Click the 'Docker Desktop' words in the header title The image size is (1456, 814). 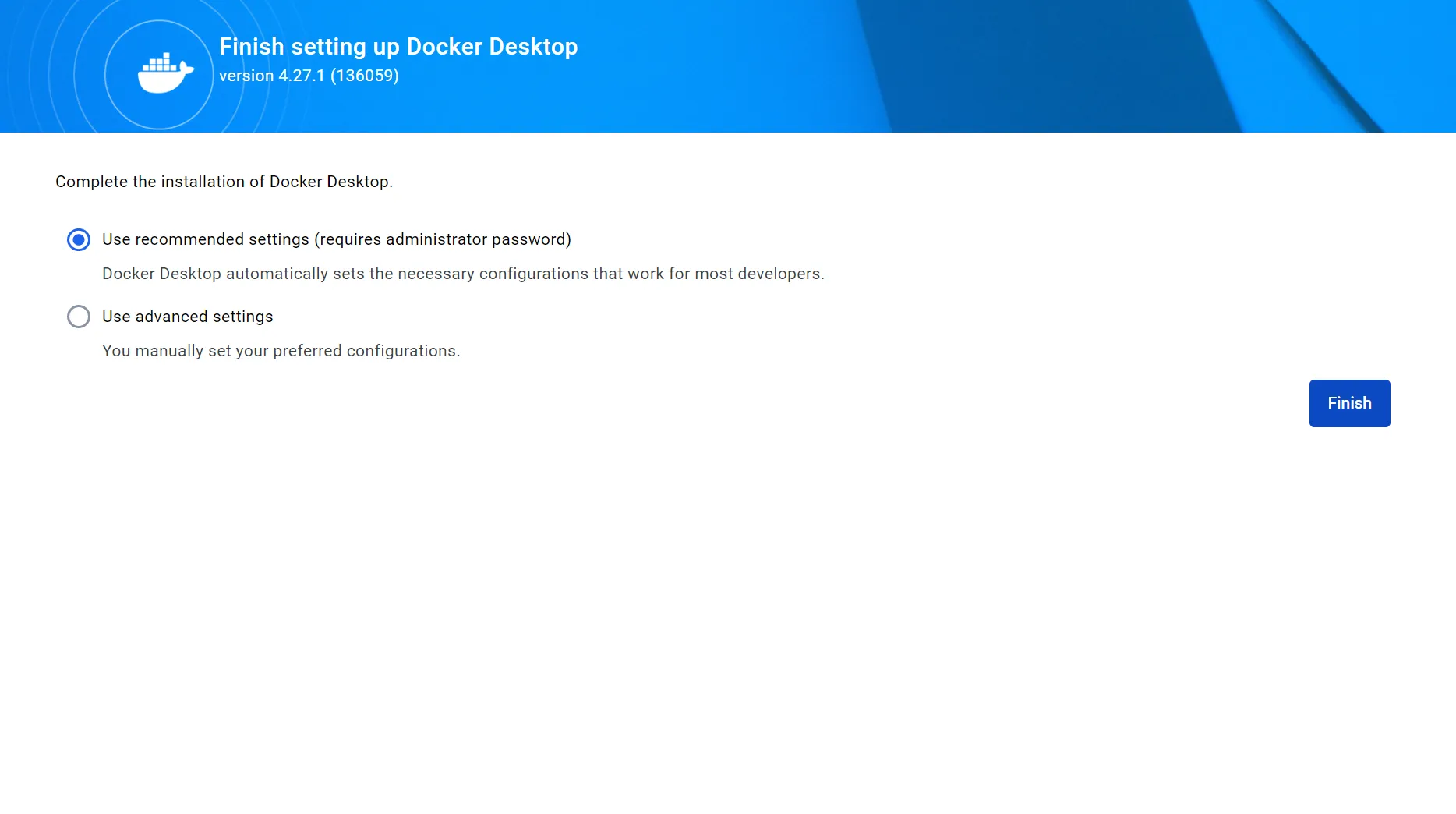[x=492, y=47]
